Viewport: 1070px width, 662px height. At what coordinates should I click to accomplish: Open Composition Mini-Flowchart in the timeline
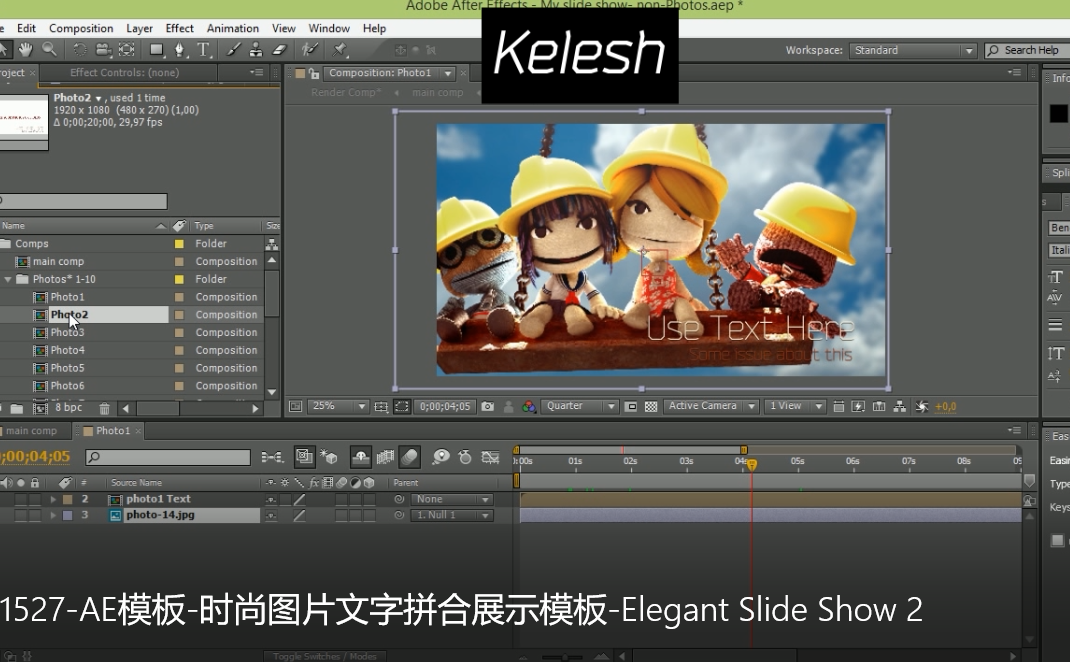(x=272, y=457)
